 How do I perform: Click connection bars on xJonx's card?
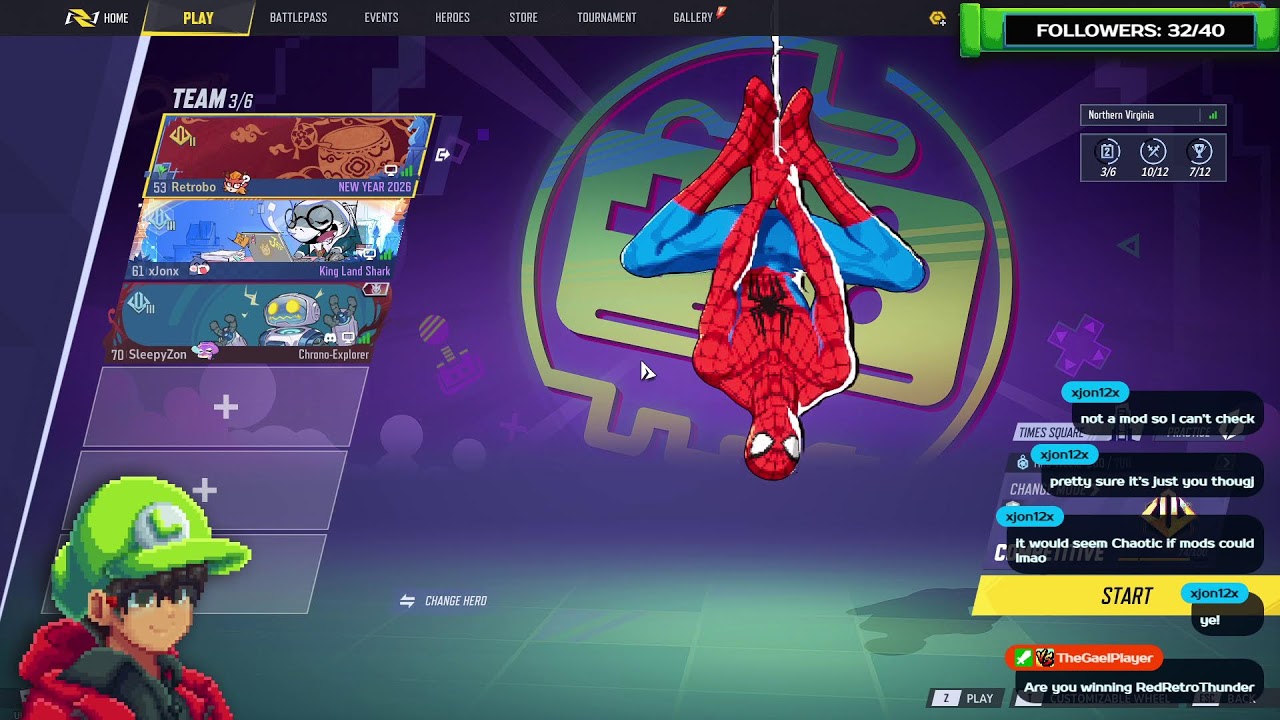pyautogui.click(x=387, y=254)
